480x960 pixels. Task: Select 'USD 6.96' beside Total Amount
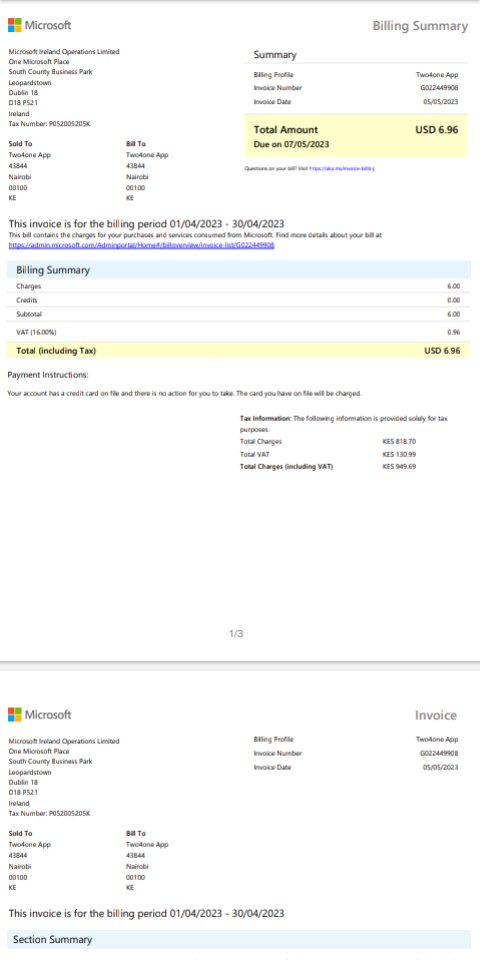pyautogui.click(x=437, y=130)
